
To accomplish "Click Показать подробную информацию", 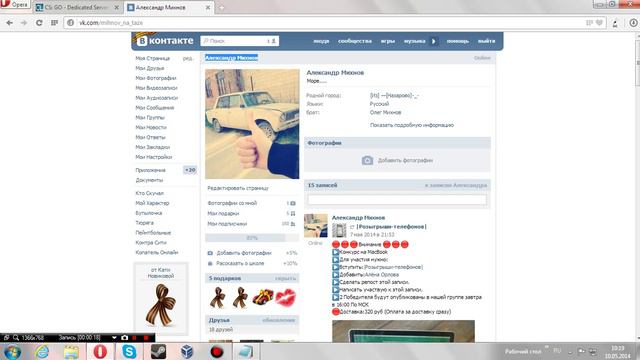I will [412, 125].
